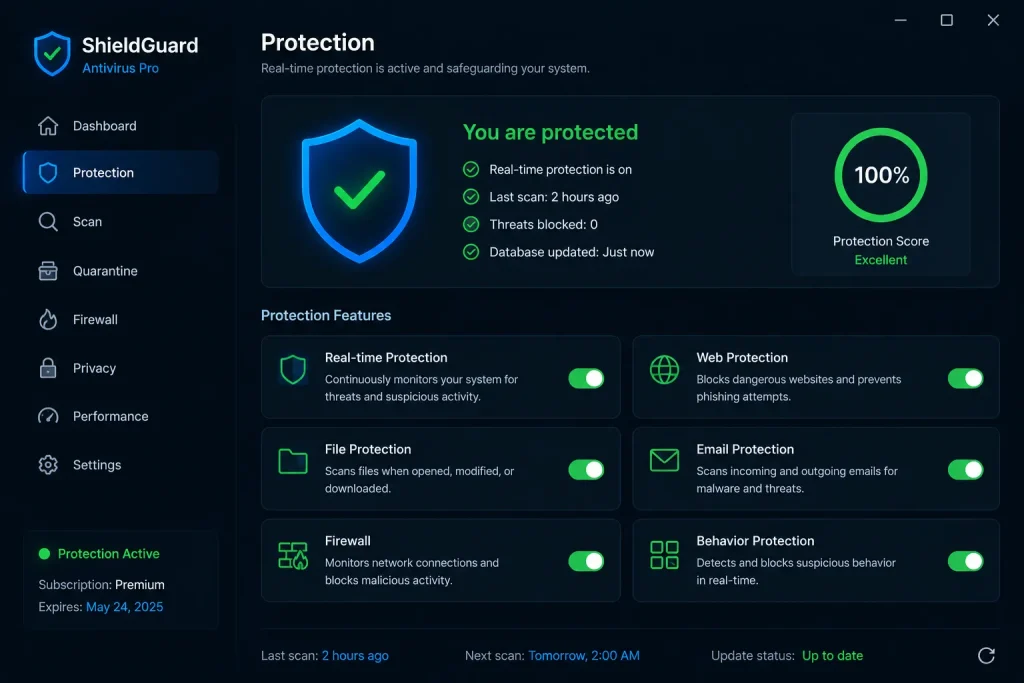The width and height of the screenshot is (1024, 683).
Task: Click the Privacy padlock icon
Action: click(48, 368)
